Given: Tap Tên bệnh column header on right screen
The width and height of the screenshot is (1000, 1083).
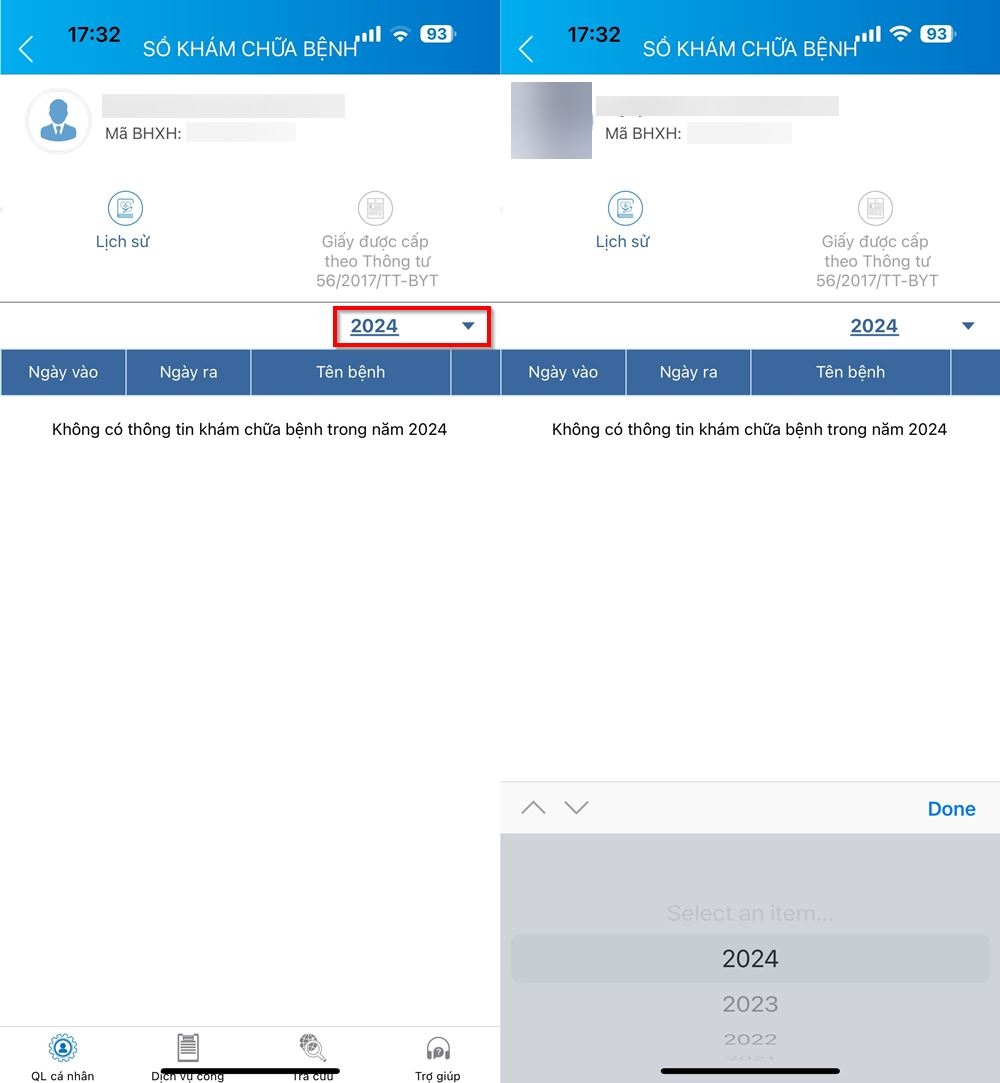Looking at the screenshot, I should (x=851, y=372).
